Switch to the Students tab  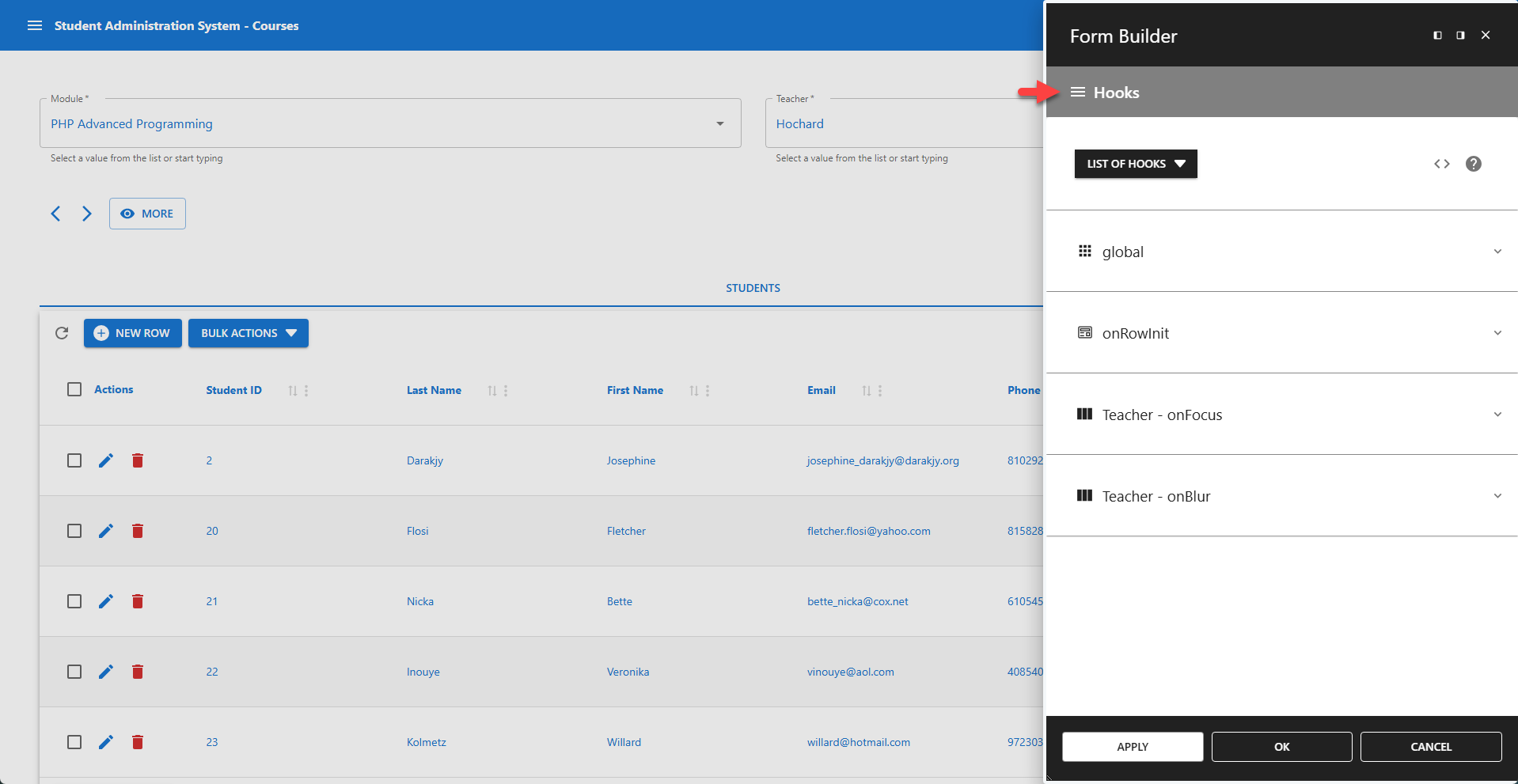click(x=752, y=287)
